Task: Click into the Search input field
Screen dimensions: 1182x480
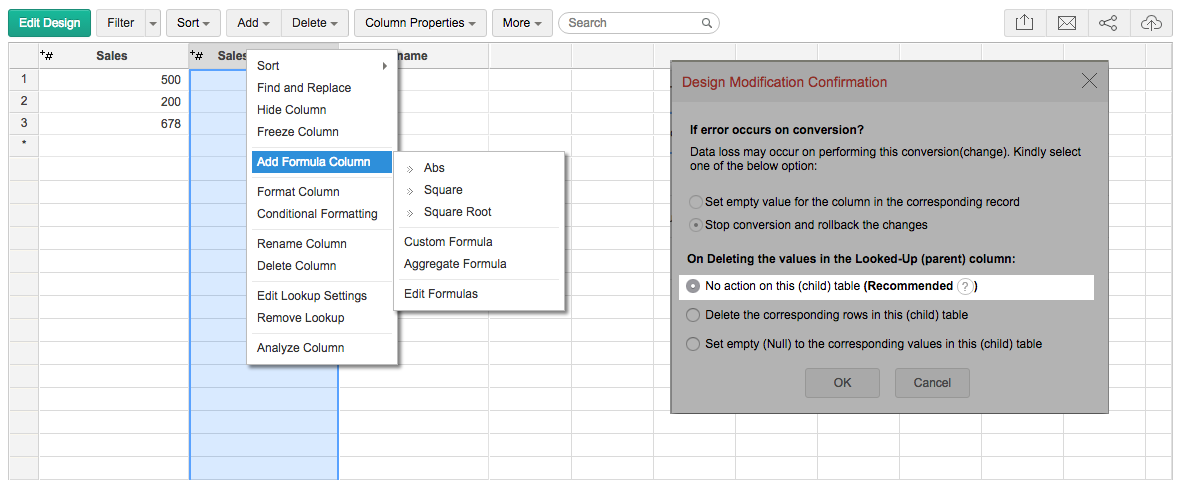Action: coord(630,23)
